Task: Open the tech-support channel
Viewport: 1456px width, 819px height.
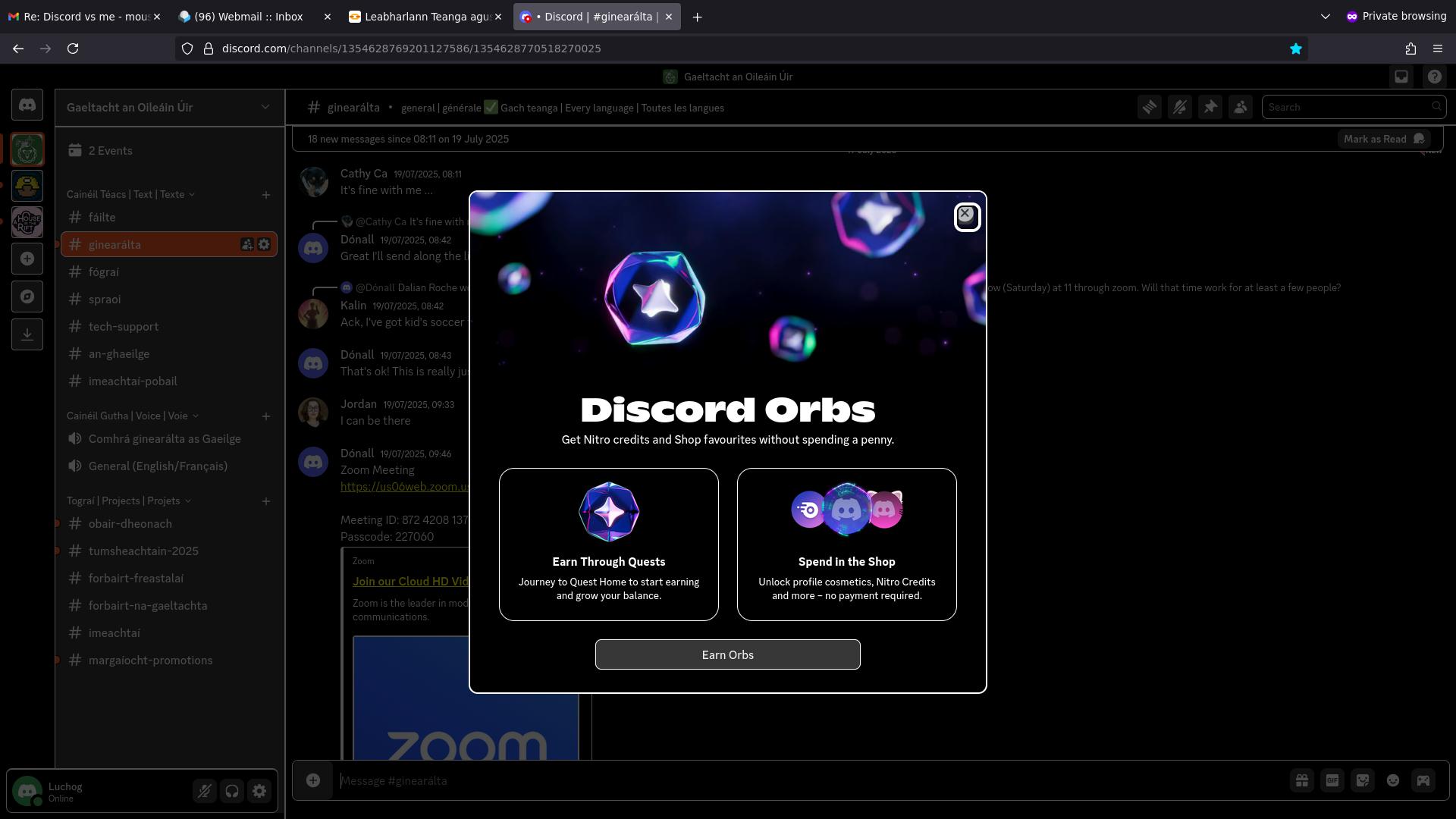Action: pos(124,327)
